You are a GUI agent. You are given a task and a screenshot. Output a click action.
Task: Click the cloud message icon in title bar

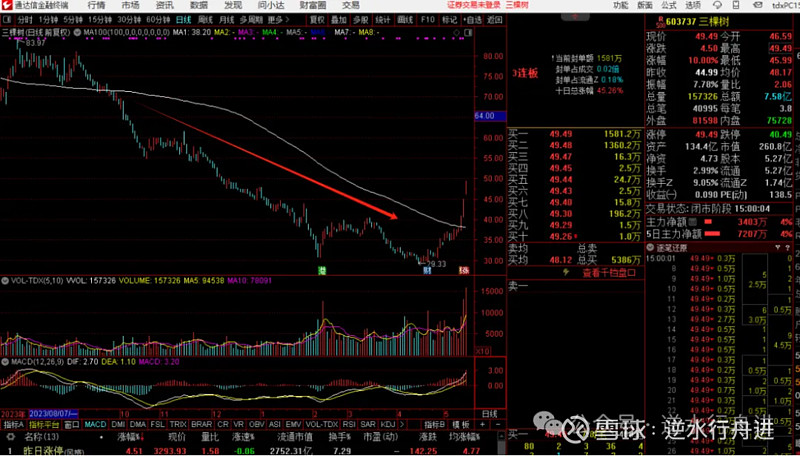click(717, 6)
